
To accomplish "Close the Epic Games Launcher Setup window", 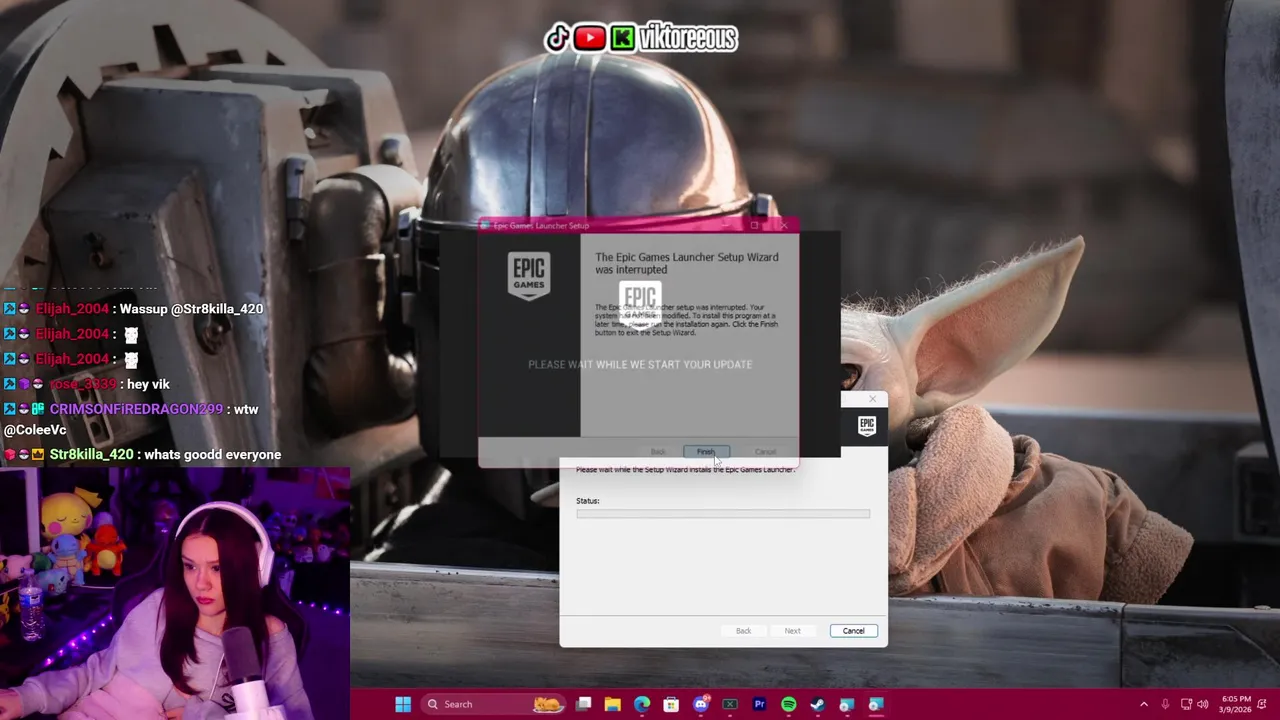I will point(784,225).
